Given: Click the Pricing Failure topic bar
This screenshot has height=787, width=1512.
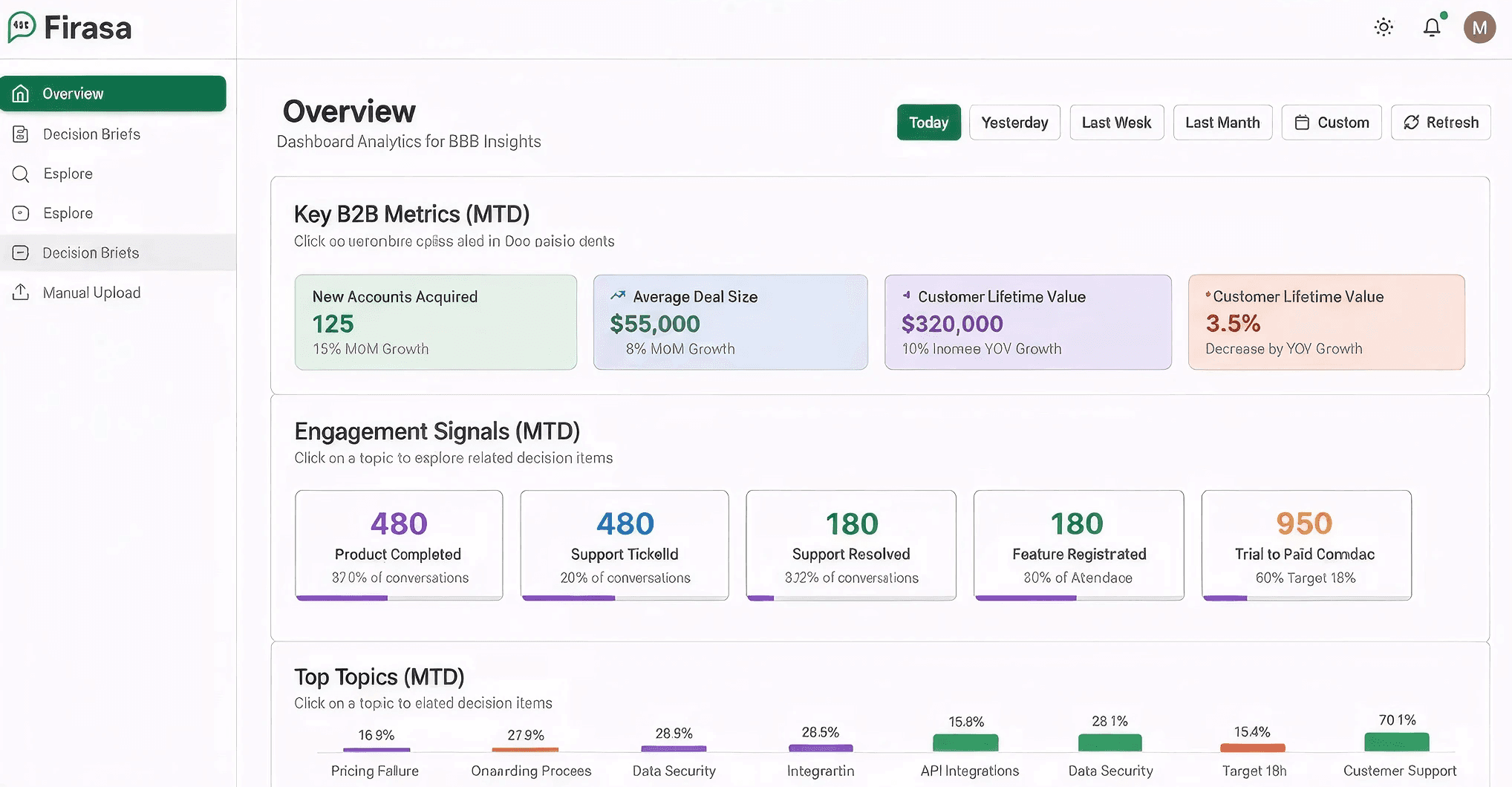Looking at the screenshot, I should tap(377, 749).
